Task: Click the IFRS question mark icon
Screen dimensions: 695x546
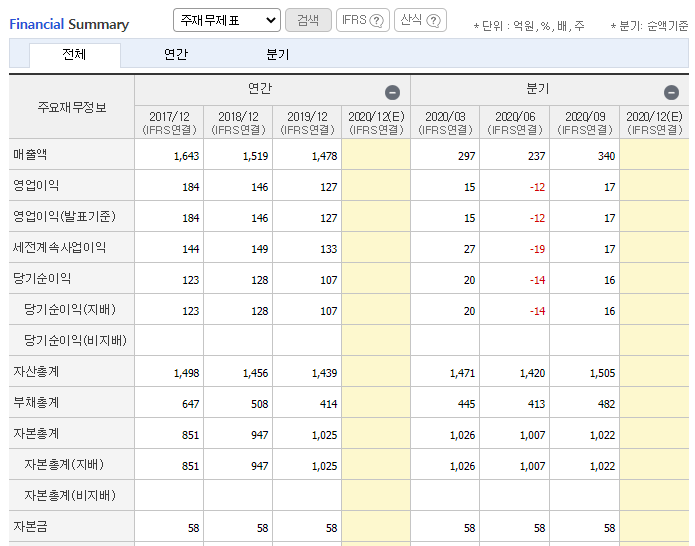Action: [x=376, y=20]
